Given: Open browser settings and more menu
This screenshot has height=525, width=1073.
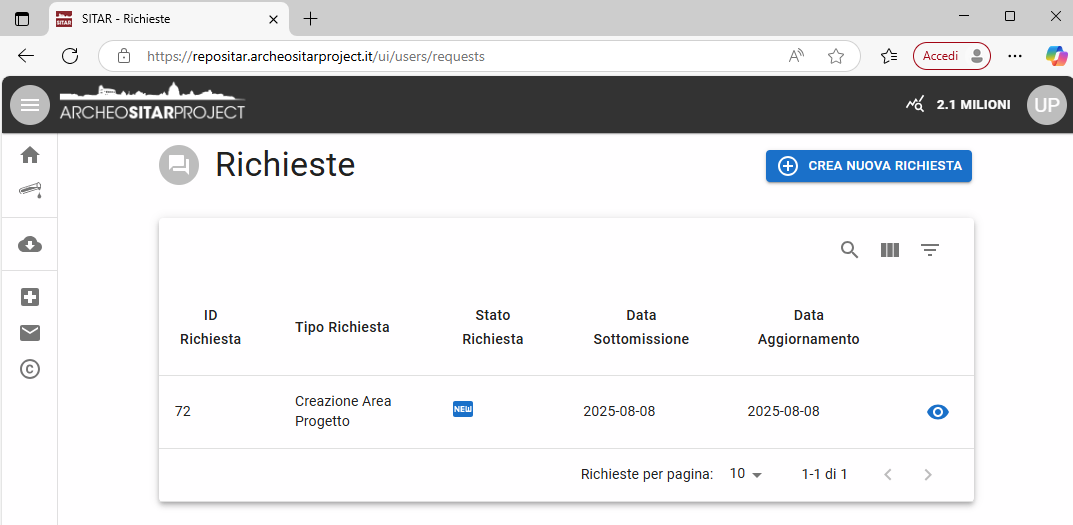Looking at the screenshot, I should coord(1015,56).
